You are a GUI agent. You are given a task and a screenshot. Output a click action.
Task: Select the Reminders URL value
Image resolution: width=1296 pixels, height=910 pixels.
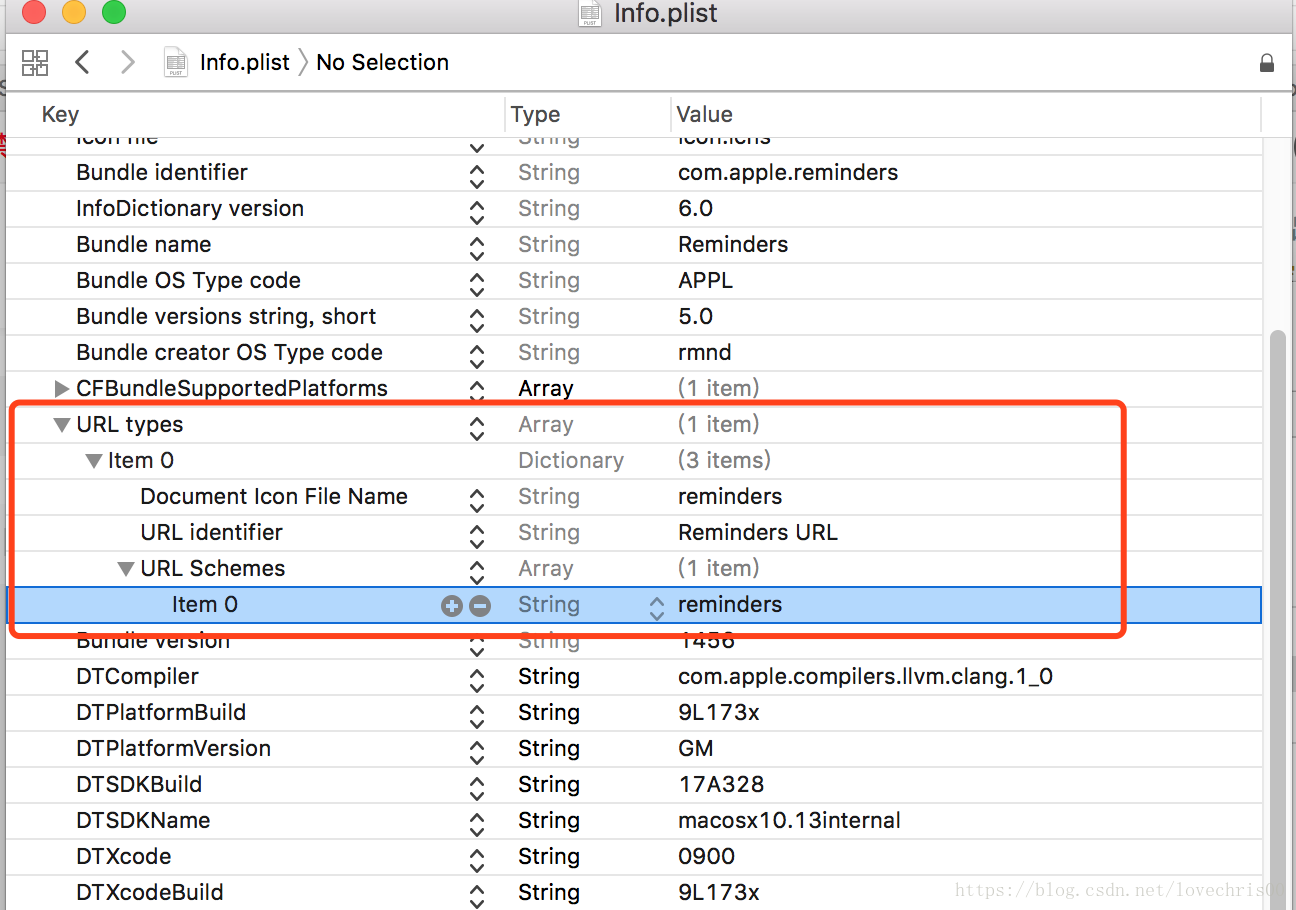(x=758, y=532)
